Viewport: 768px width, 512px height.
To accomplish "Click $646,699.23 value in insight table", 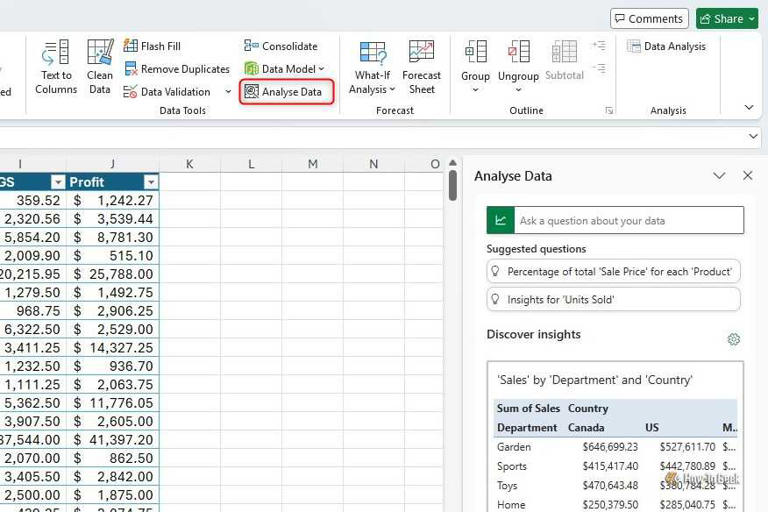I will pos(610,447).
